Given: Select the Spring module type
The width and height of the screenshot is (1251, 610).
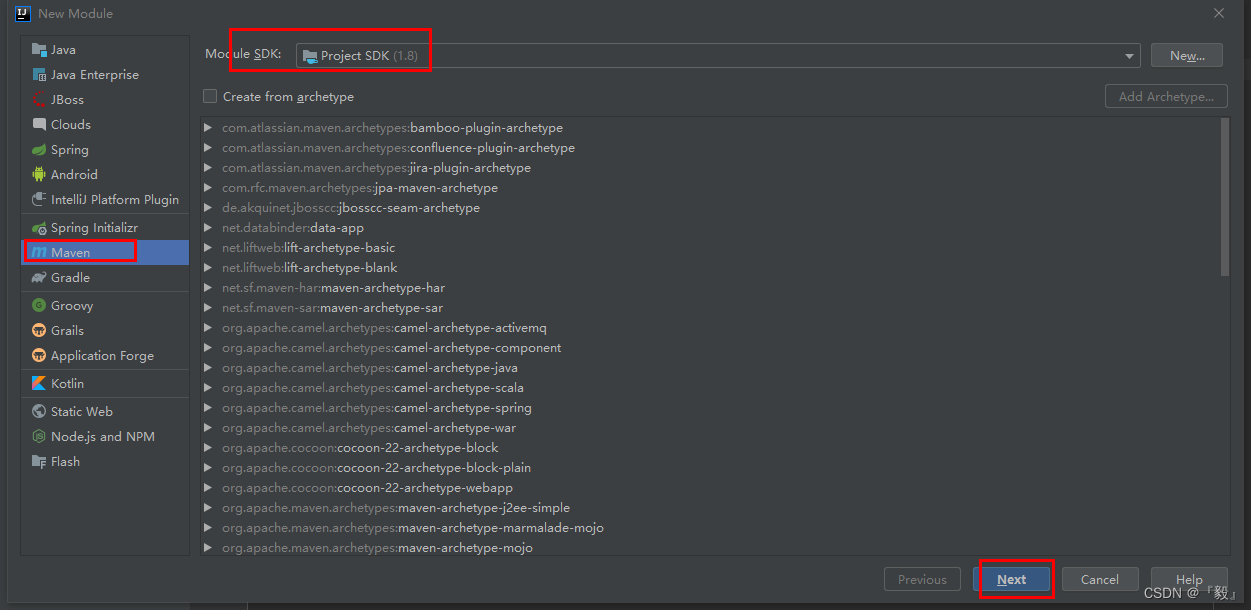Looking at the screenshot, I should point(105,150).
